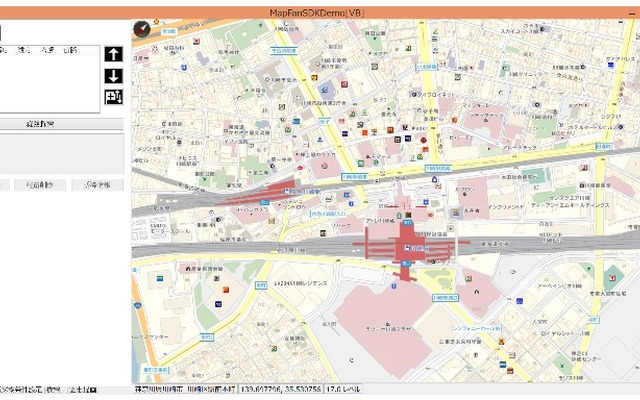Click the 川崎駅 station label on map
The image size is (640, 400).
point(416,248)
